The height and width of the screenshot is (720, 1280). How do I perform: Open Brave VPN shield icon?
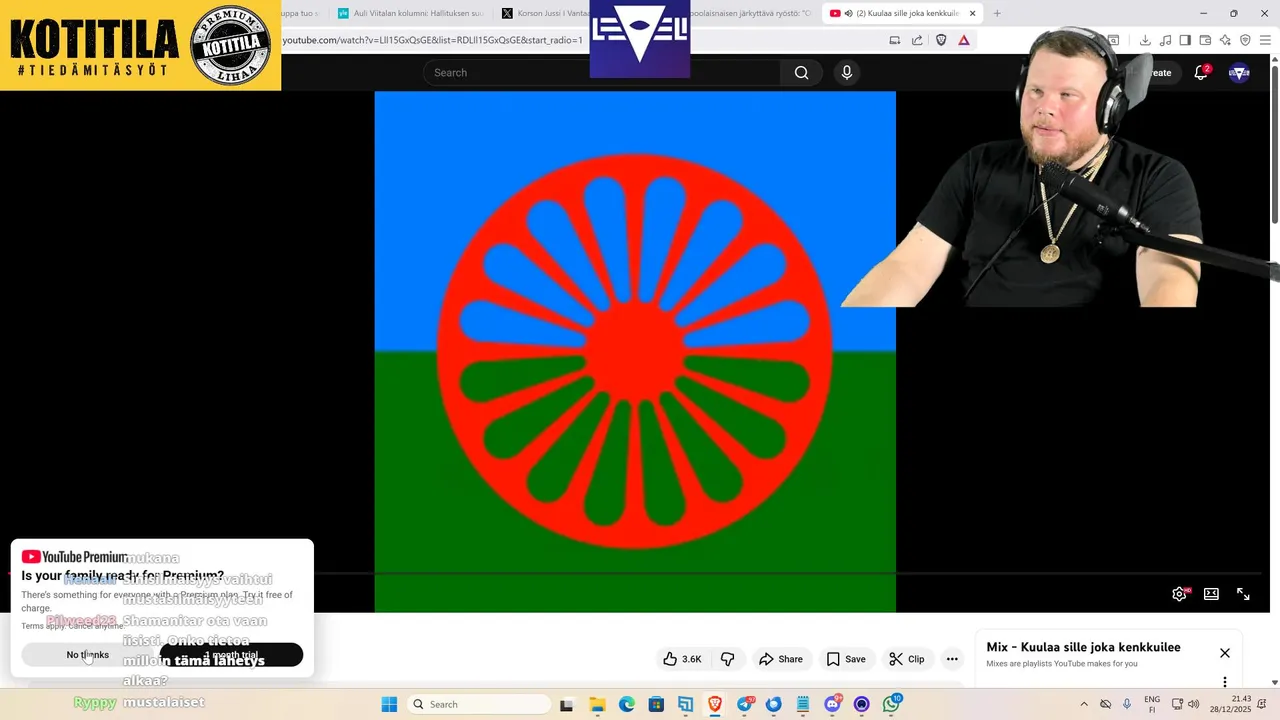(x=1245, y=40)
